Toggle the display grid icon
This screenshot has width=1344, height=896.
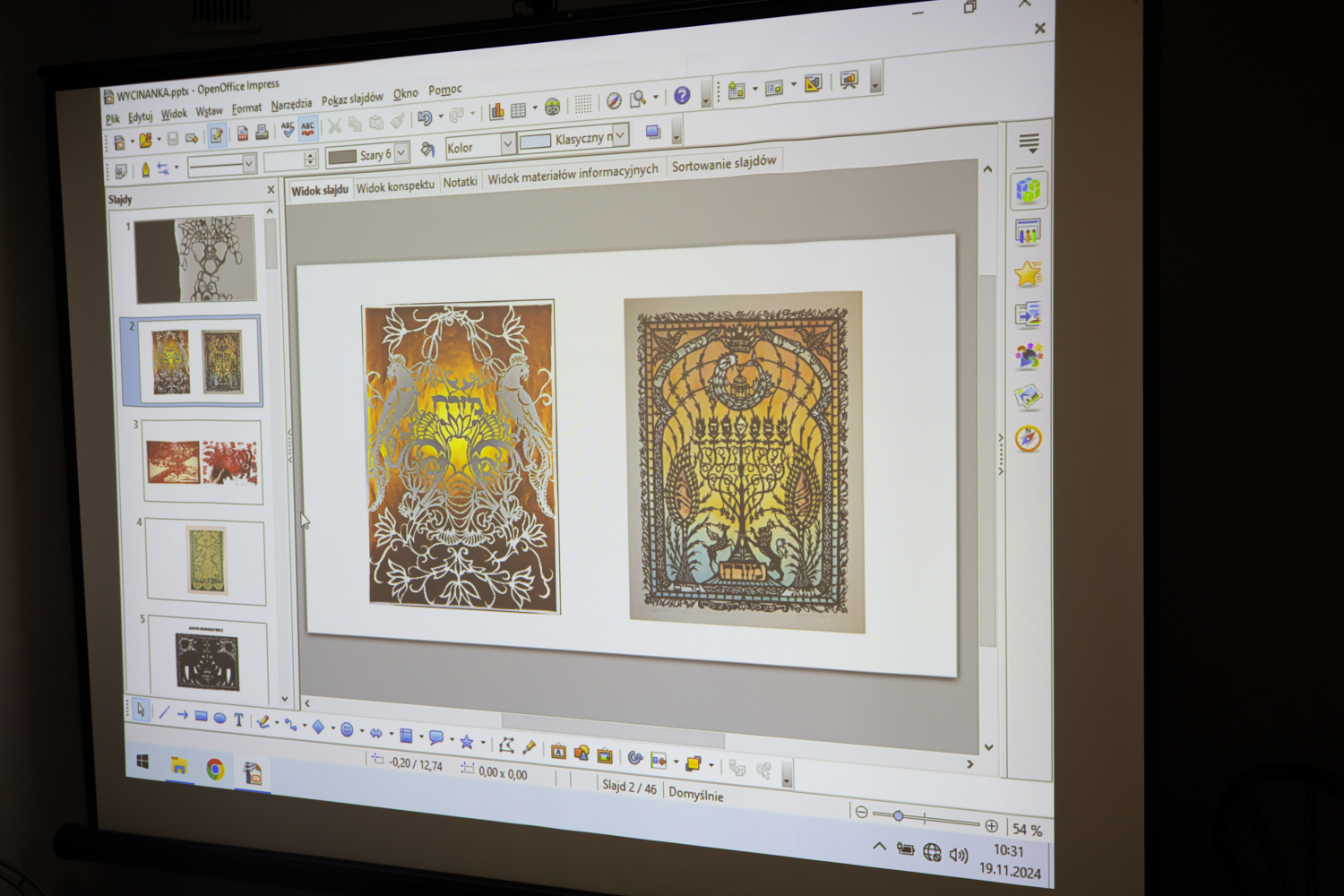click(x=583, y=104)
